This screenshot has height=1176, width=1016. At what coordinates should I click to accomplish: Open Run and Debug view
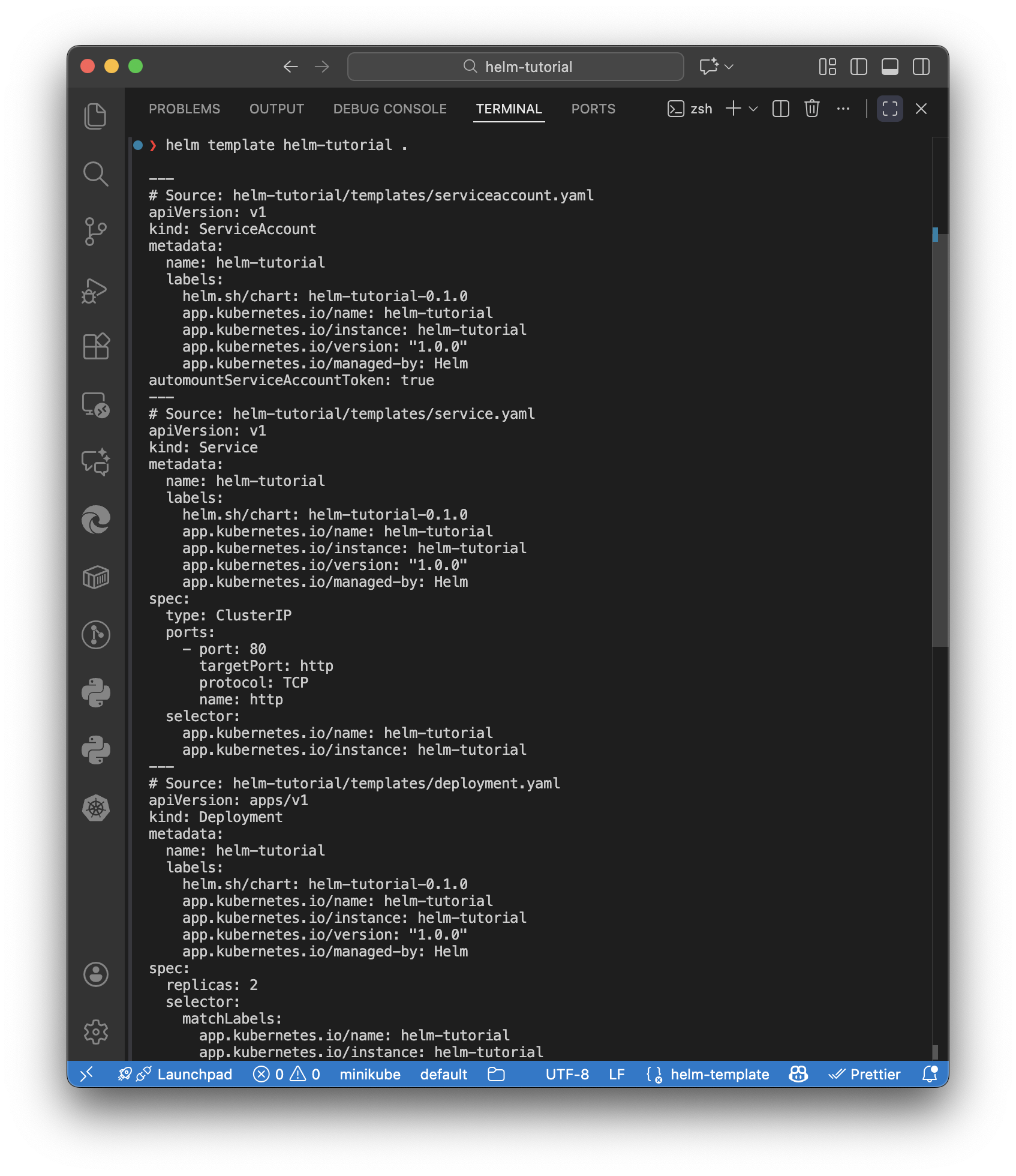(x=95, y=290)
